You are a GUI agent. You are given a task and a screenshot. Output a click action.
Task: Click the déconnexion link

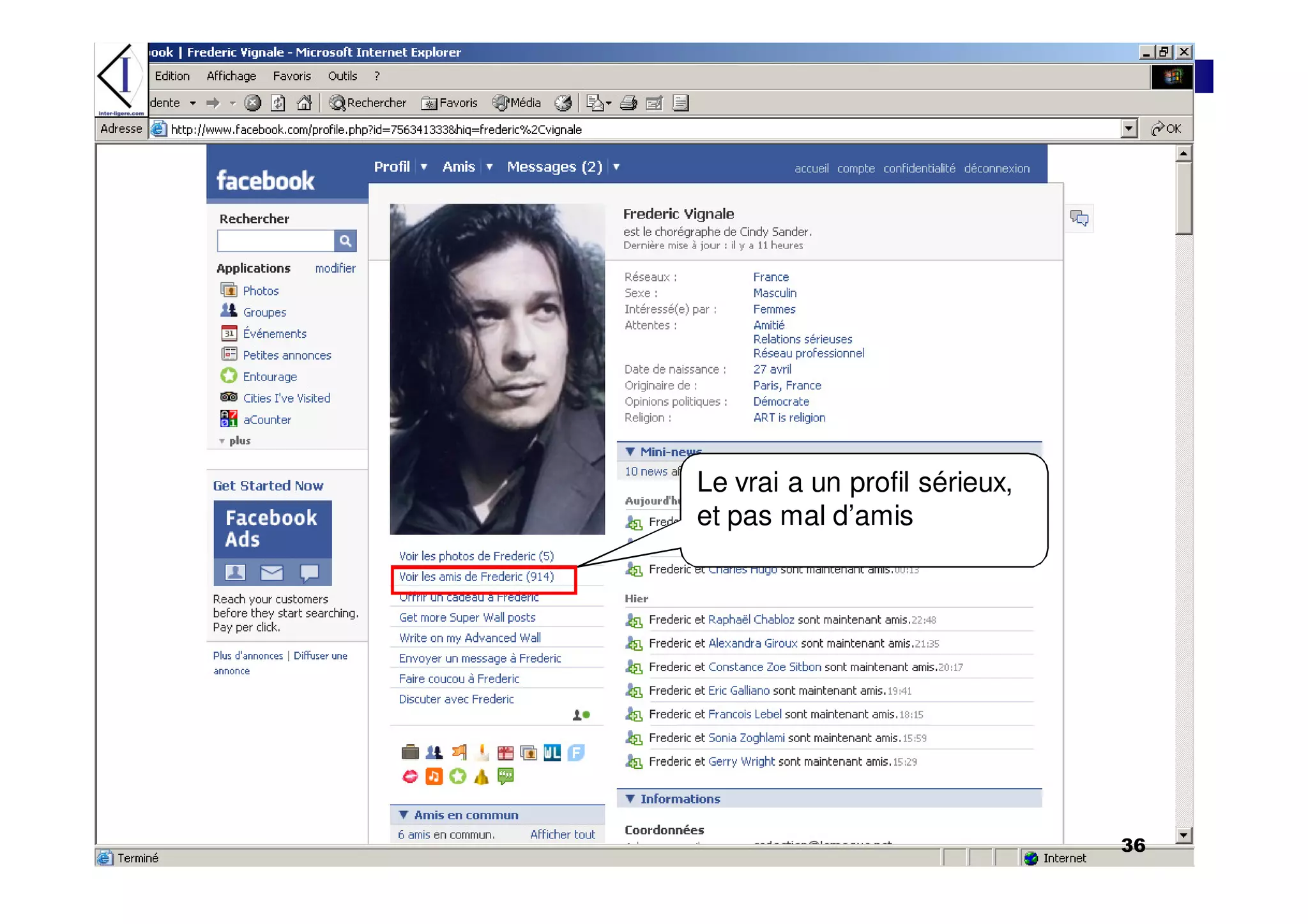point(996,169)
